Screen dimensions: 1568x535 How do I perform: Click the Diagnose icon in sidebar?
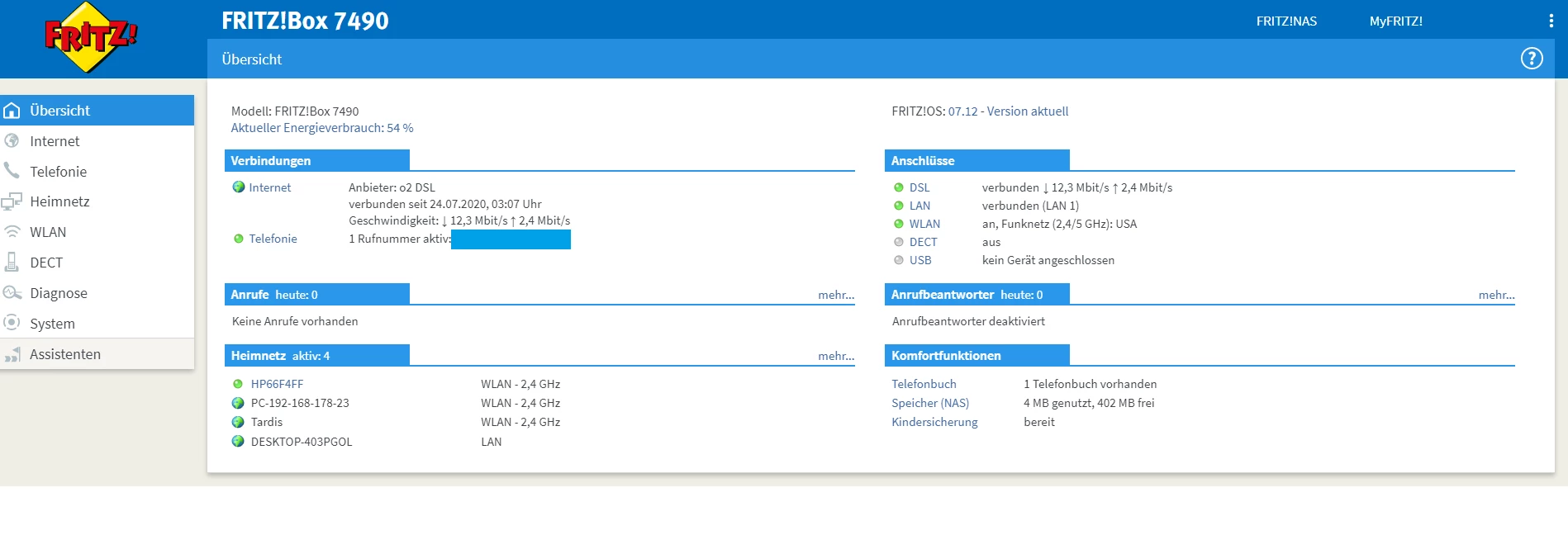(x=12, y=292)
